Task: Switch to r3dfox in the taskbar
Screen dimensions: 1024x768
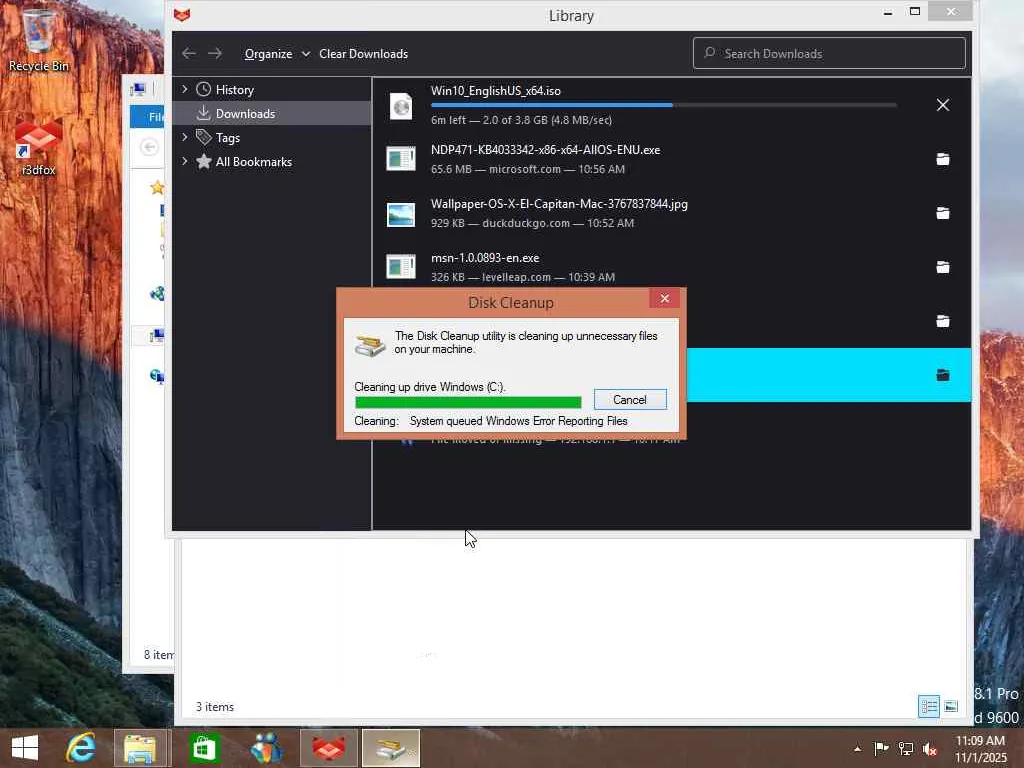Action: 329,748
